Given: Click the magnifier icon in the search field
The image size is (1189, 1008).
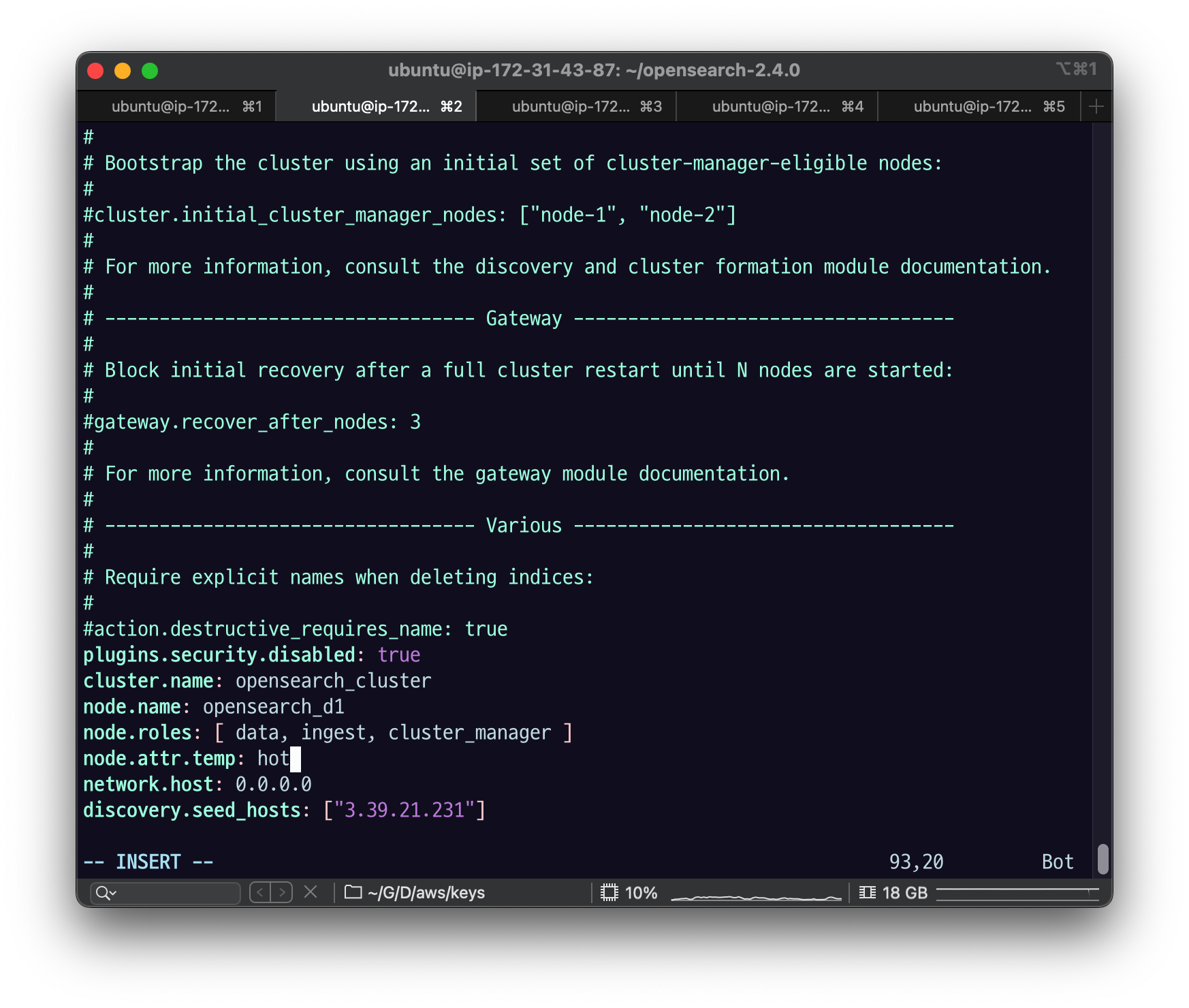Looking at the screenshot, I should 106,892.
